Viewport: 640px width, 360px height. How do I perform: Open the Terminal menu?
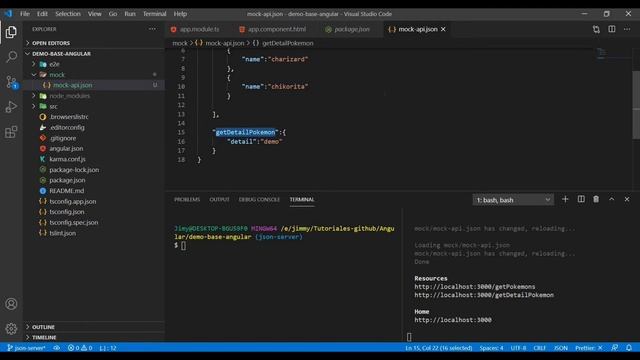(x=154, y=13)
